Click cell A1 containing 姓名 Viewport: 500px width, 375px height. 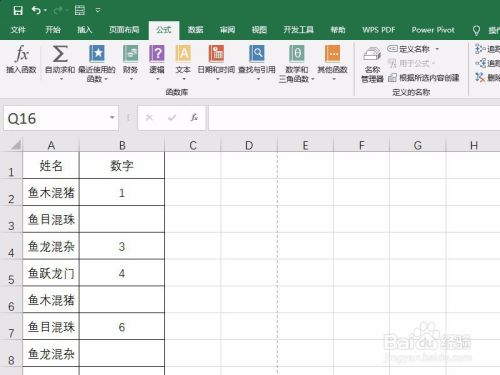[x=51, y=165]
